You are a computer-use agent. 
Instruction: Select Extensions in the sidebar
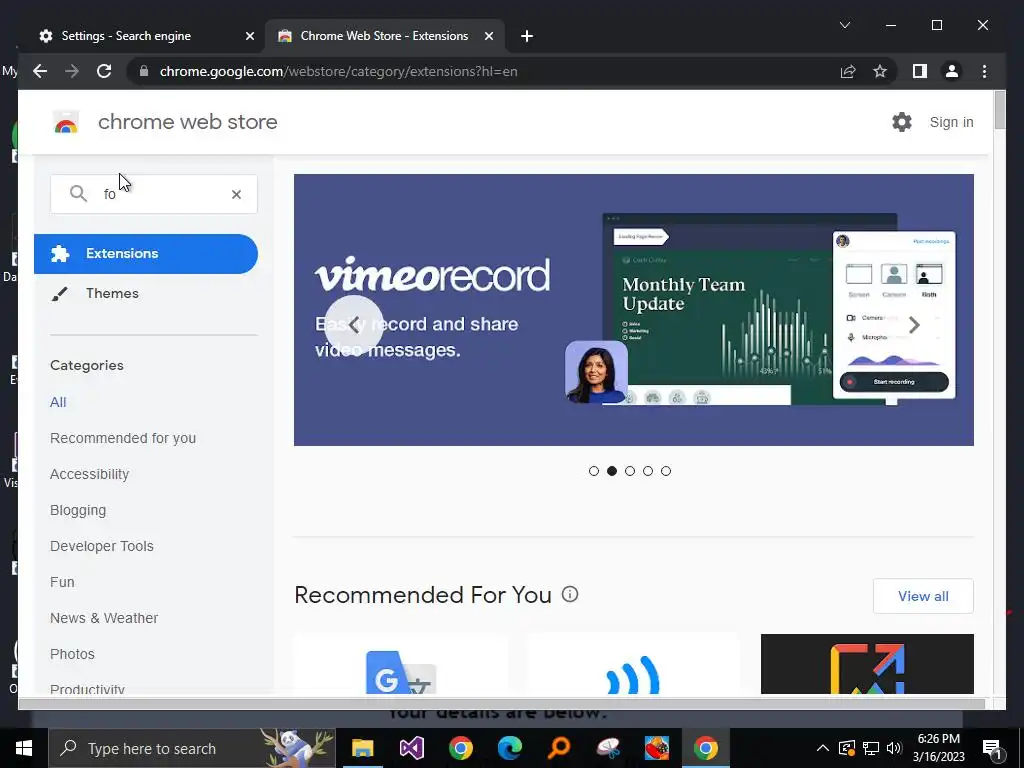[146, 253]
